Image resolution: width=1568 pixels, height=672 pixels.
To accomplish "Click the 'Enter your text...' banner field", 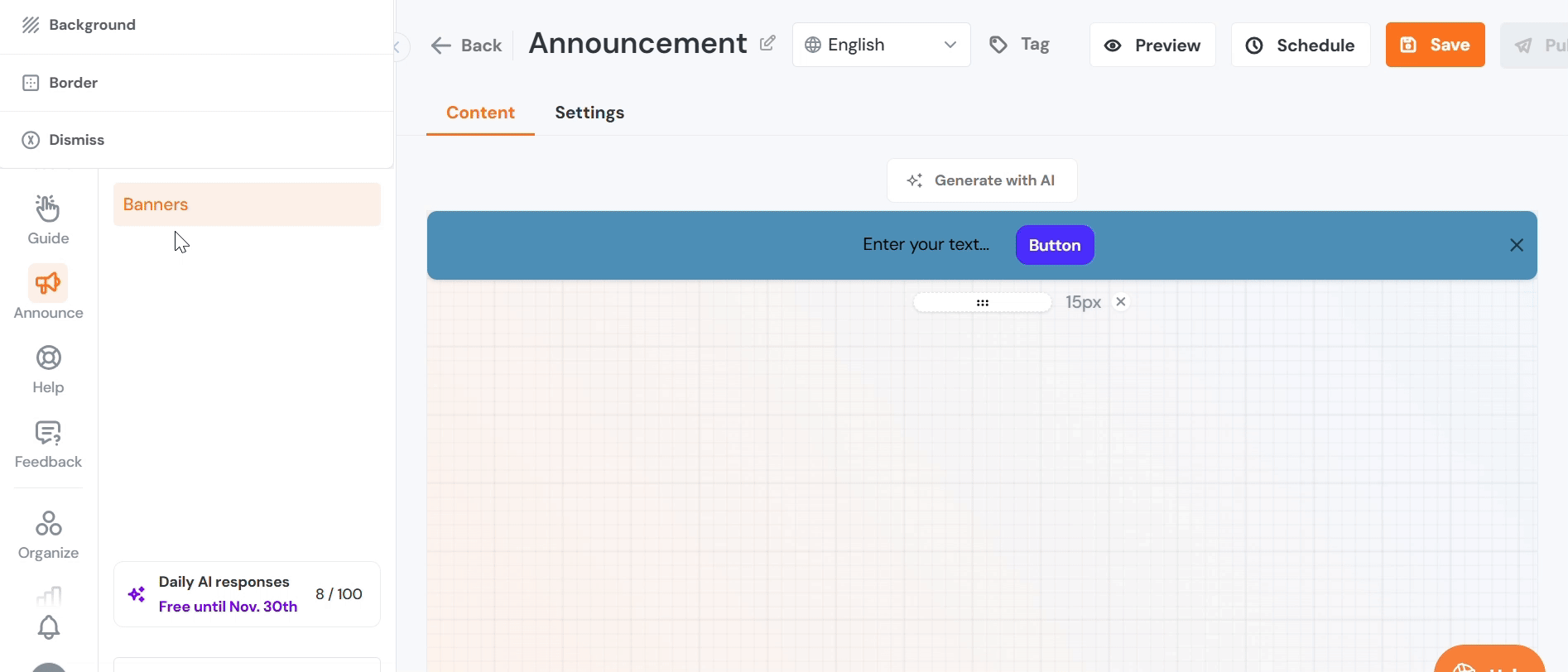I will coord(926,245).
